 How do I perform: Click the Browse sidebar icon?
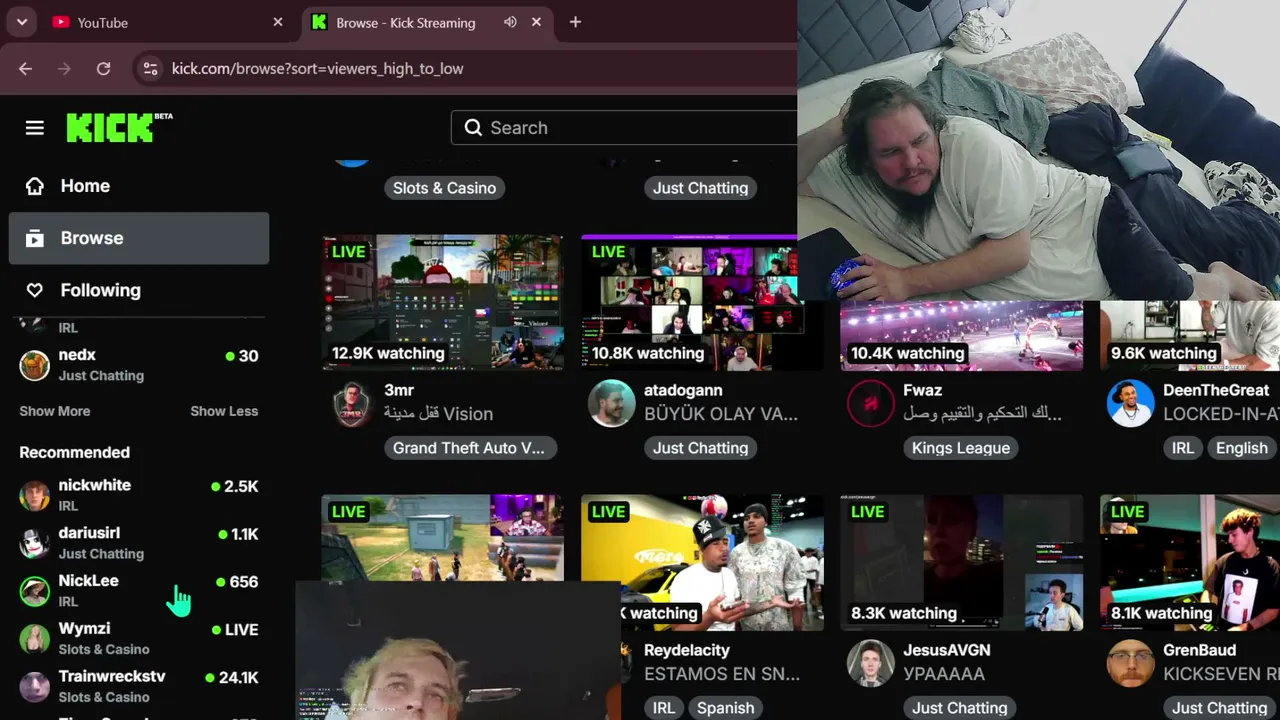(x=35, y=238)
